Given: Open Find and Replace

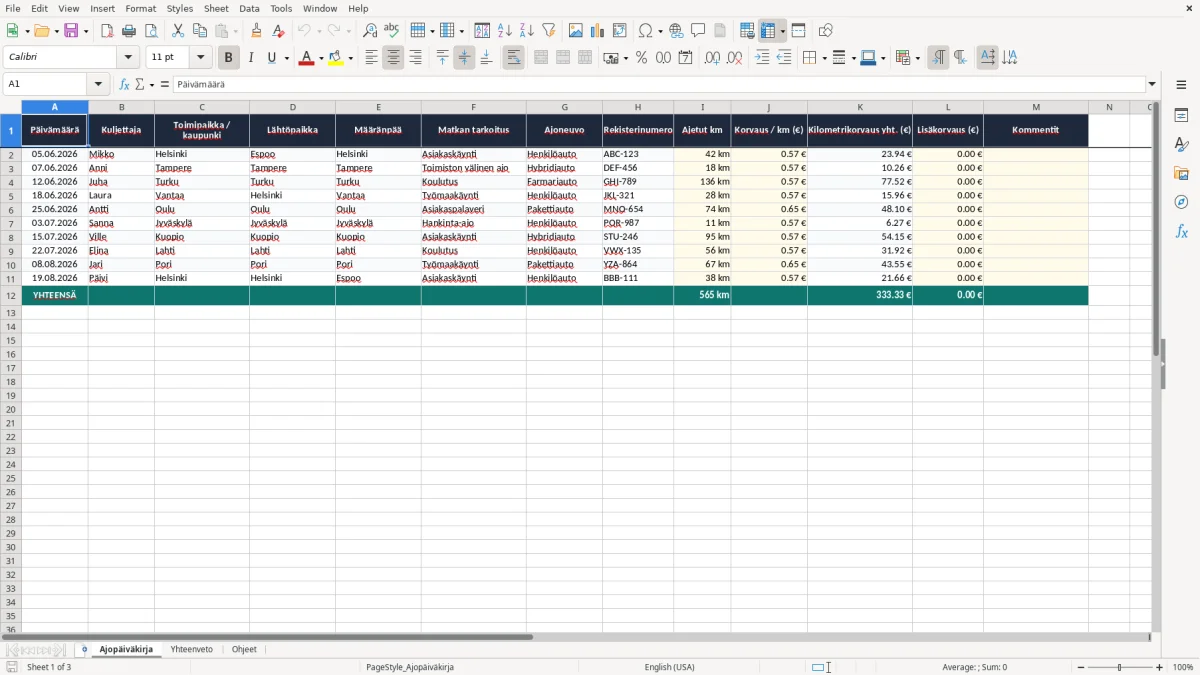Looking at the screenshot, I should 370,31.
